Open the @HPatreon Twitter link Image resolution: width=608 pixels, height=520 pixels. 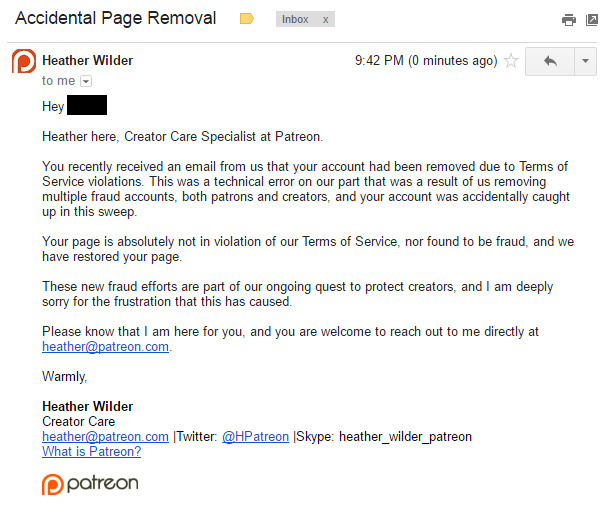[256, 437]
